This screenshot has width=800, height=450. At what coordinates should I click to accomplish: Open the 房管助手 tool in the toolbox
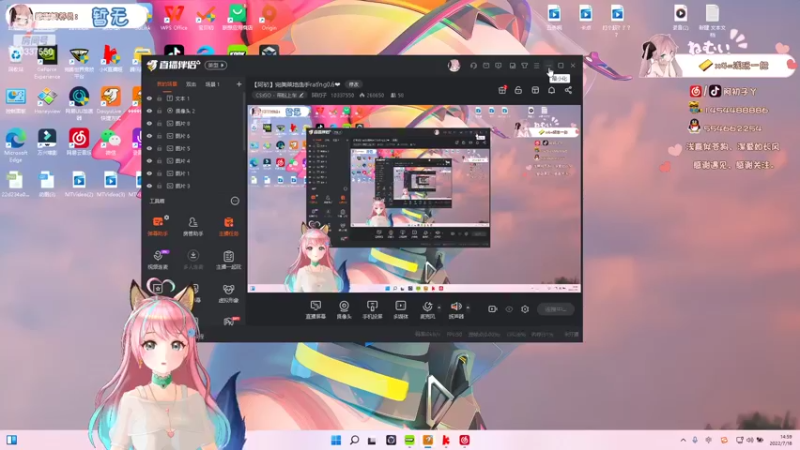pos(193,226)
